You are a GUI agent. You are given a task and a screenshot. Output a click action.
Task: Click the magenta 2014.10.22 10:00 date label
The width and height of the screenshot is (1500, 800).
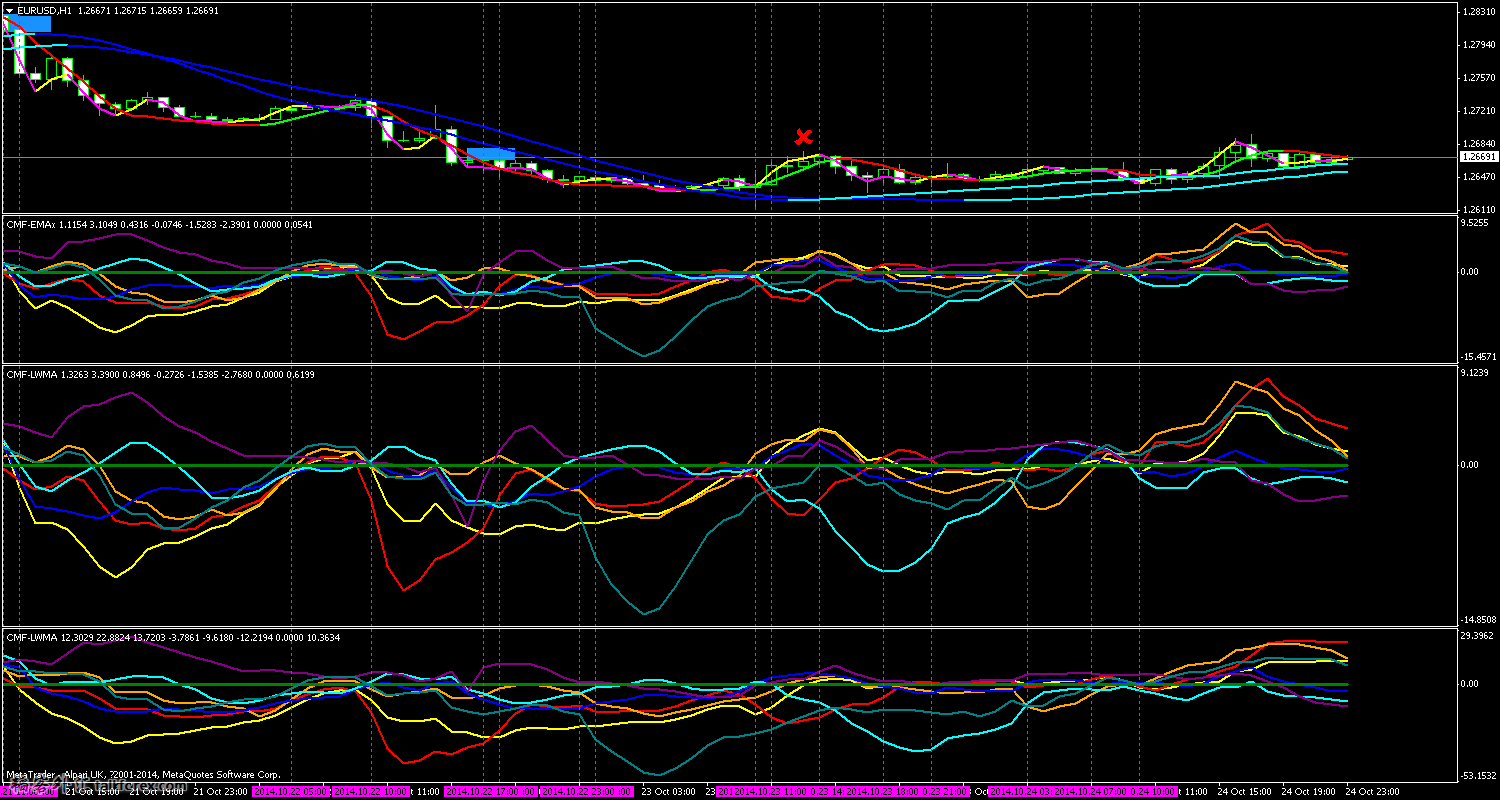point(371,791)
